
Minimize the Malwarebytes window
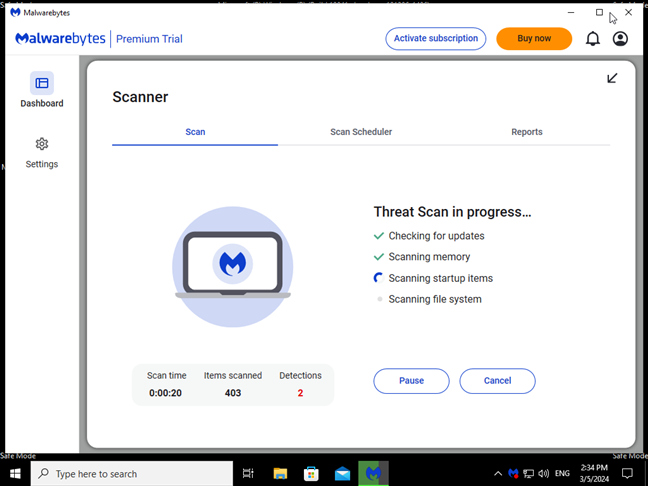571,12
